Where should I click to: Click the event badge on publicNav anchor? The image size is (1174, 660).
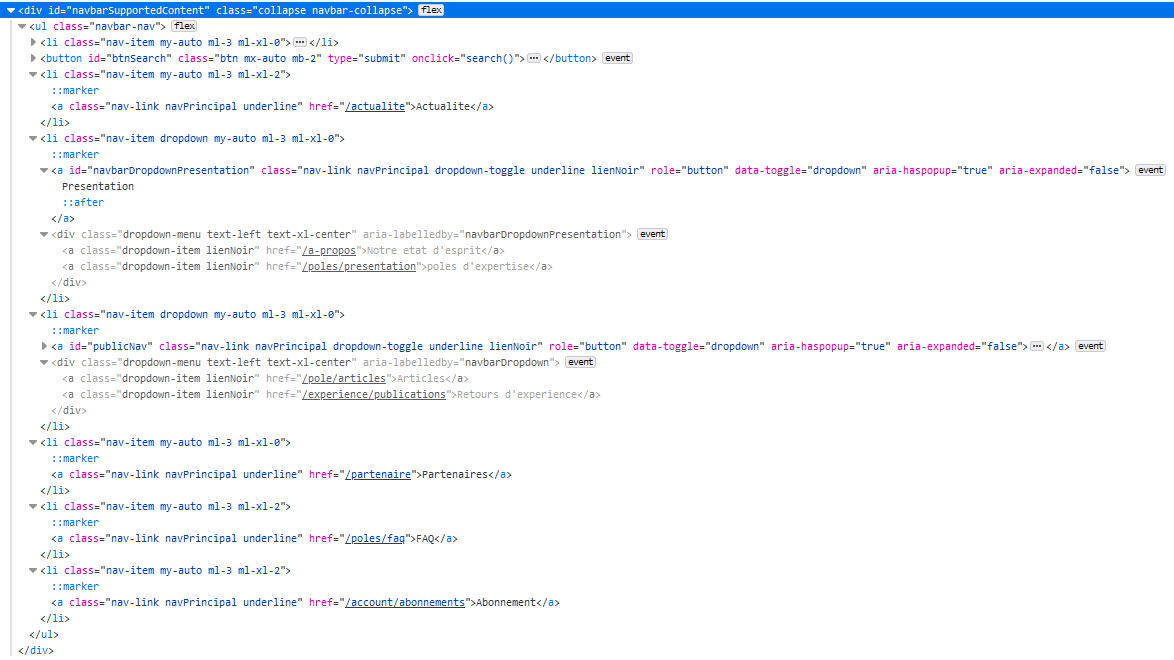click(x=1090, y=346)
